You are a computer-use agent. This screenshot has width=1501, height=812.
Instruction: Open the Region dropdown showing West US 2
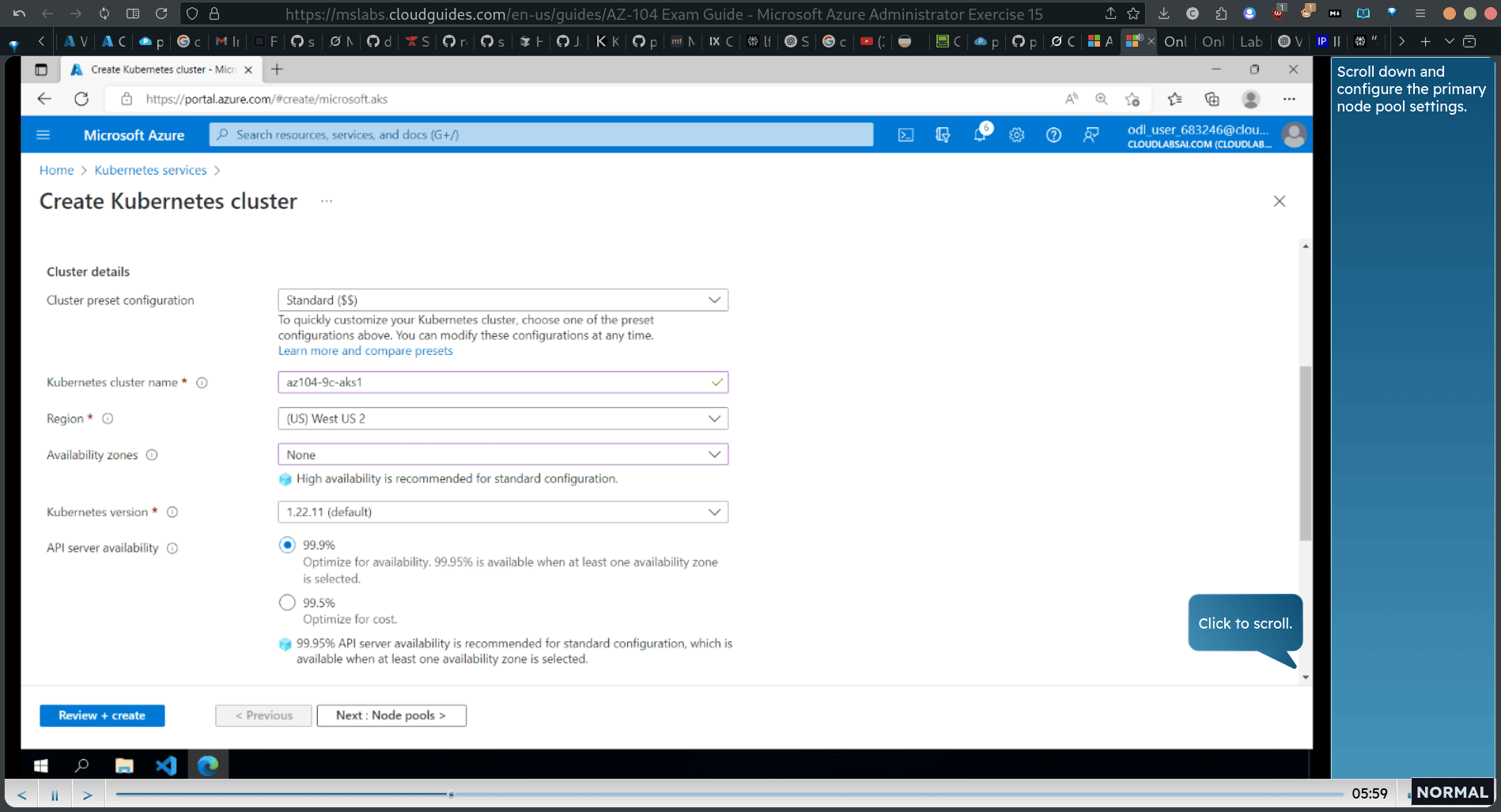503,419
